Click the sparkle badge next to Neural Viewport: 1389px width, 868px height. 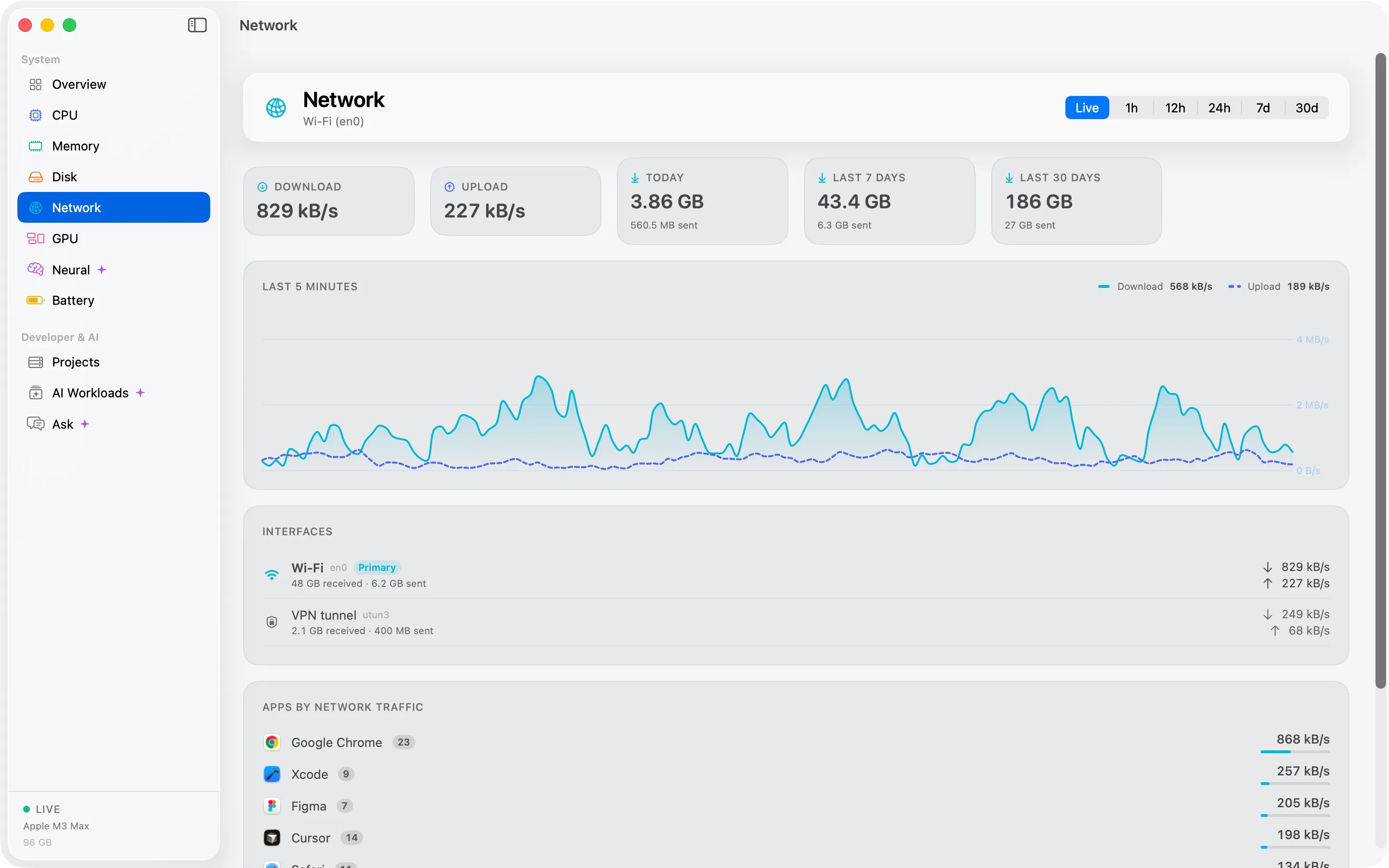(102, 269)
